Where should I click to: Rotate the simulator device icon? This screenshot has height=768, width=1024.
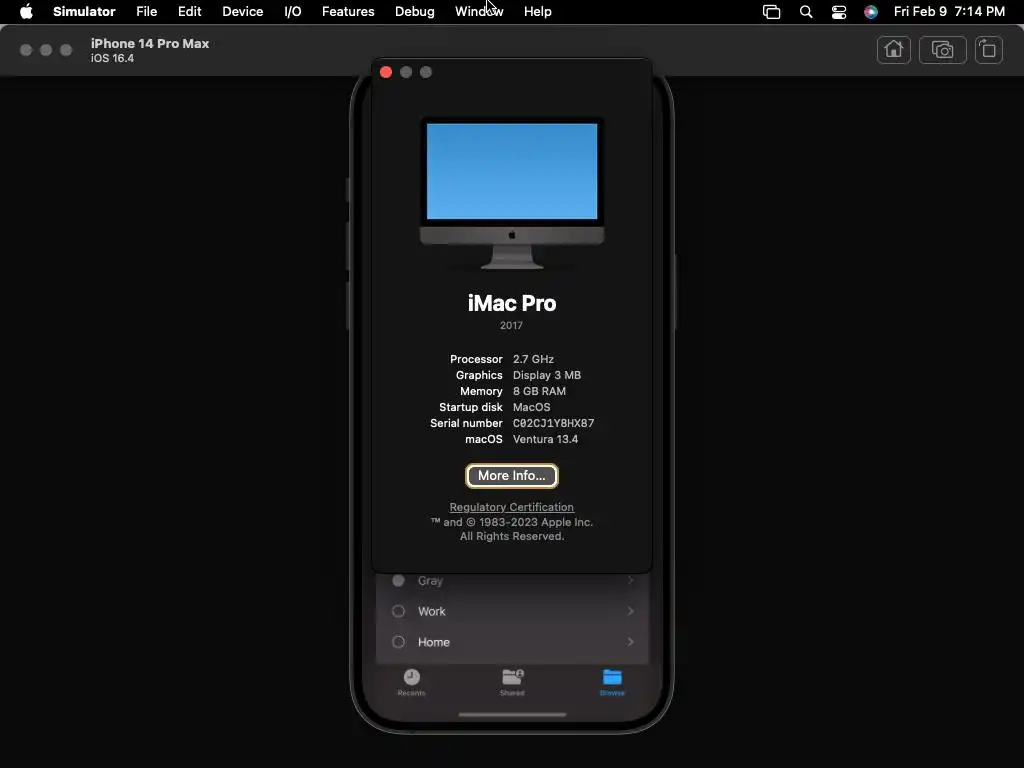point(989,50)
